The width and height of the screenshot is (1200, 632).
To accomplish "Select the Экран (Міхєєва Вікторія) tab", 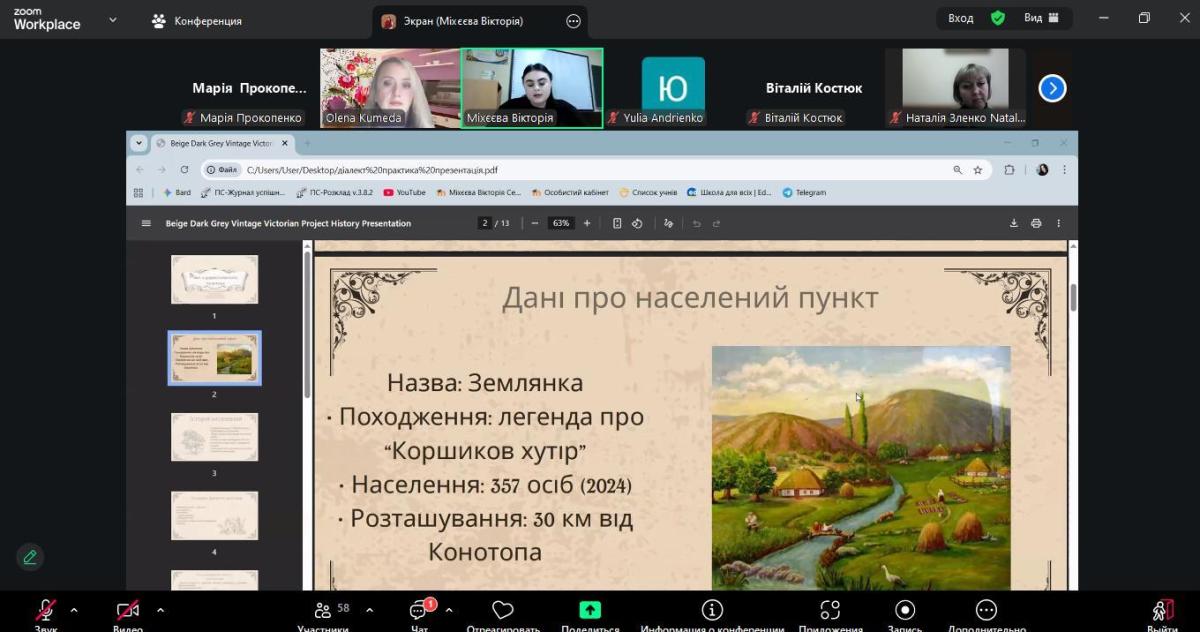I will click(463, 21).
